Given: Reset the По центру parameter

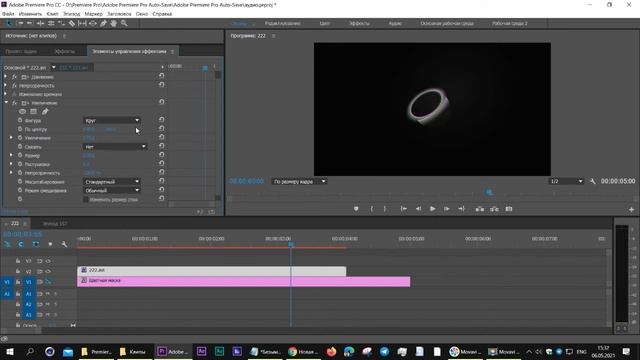Looking at the screenshot, I should pyautogui.click(x=162, y=129).
